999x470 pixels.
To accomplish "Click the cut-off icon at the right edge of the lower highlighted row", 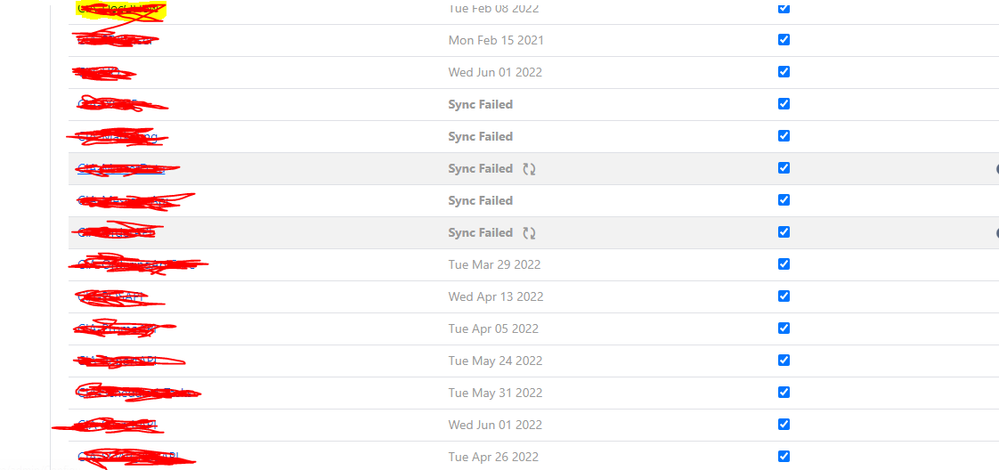I will click(996, 233).
